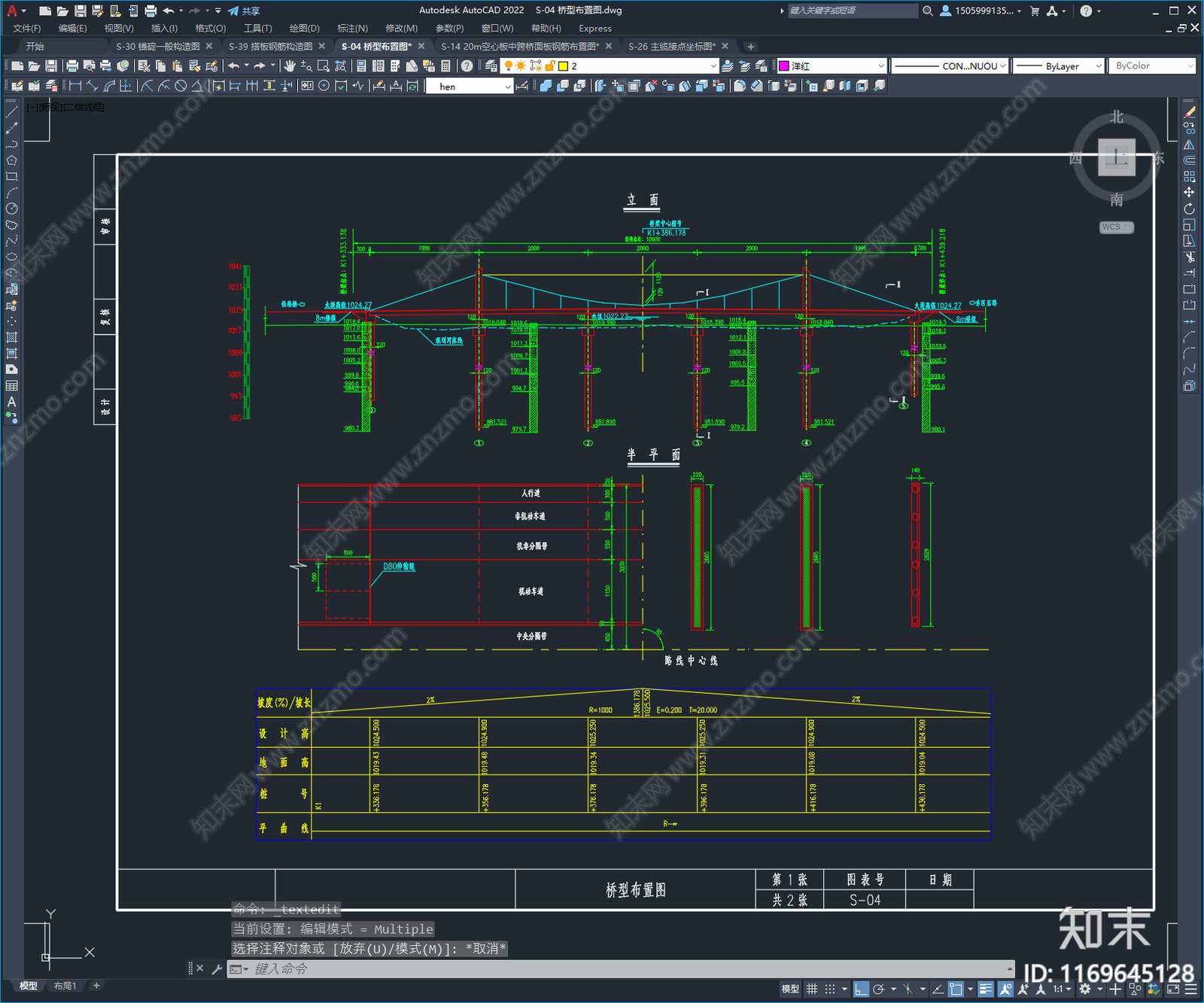The width and height of the screenshot is (1204, 1003).
Task: Open the layer dropdown showing layer 2
Action: (x=610, y=66)
